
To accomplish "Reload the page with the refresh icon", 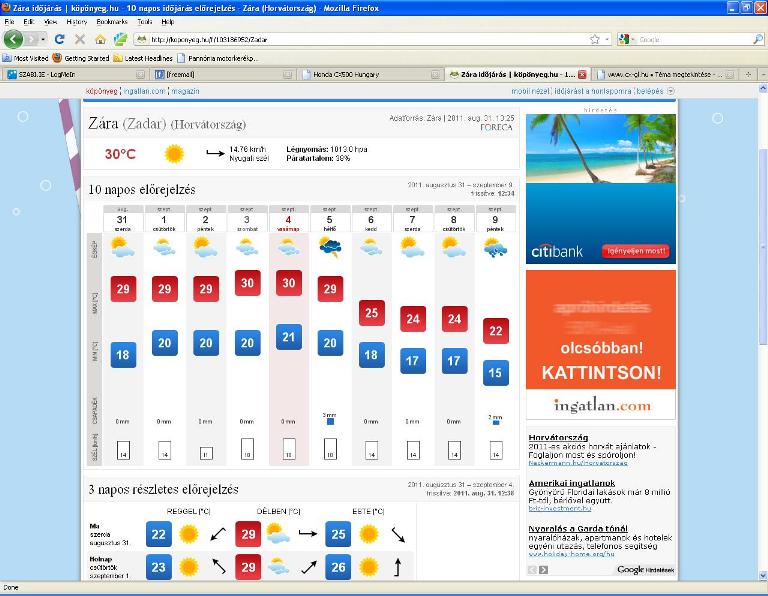I will click(60, 40).
